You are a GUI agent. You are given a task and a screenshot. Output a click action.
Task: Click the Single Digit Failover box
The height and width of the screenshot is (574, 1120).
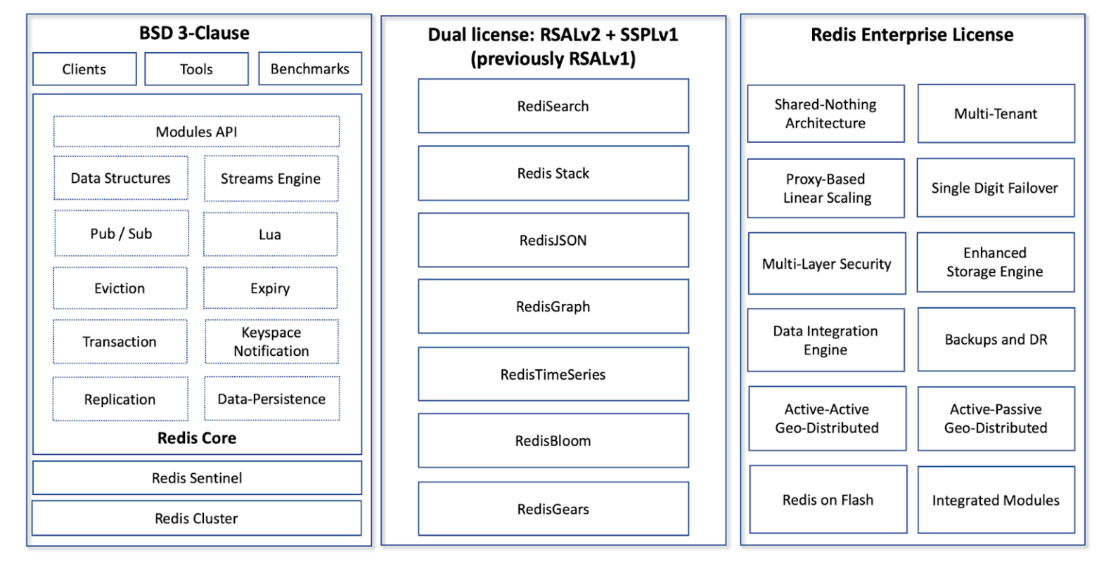tap(996, 188)
